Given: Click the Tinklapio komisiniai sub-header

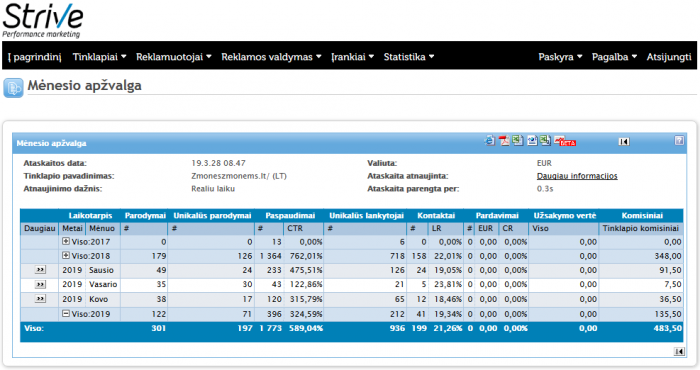Looking at the screenshot, I should [641, 229].
